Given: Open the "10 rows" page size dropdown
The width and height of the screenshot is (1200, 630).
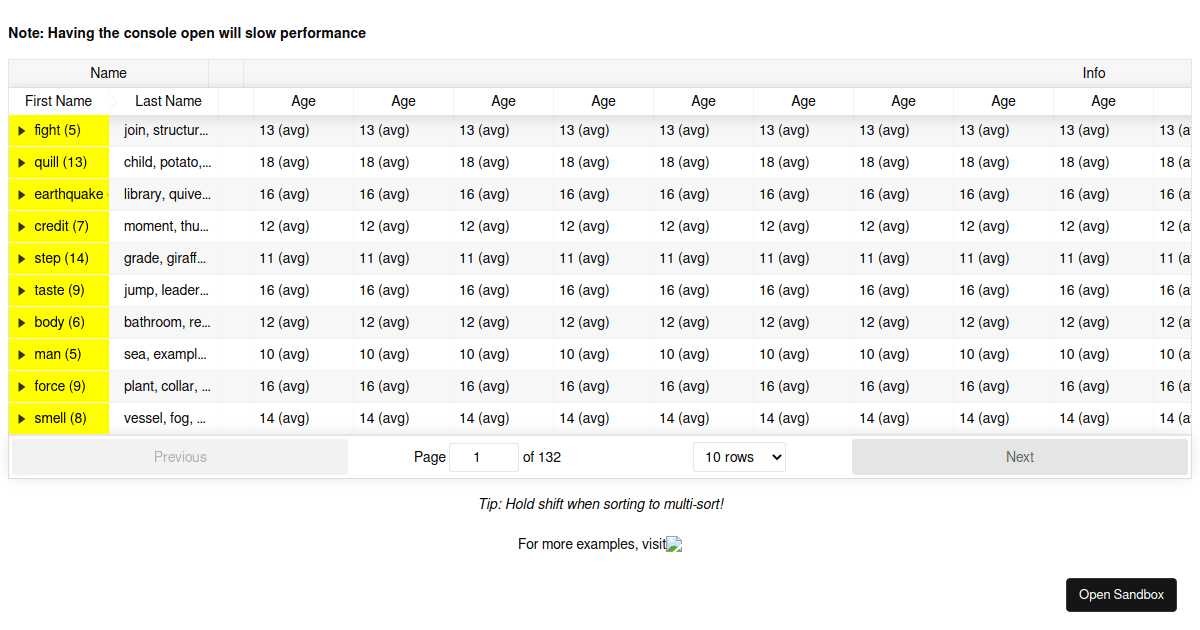Looking at the screenshot, I should coord(739,457).
